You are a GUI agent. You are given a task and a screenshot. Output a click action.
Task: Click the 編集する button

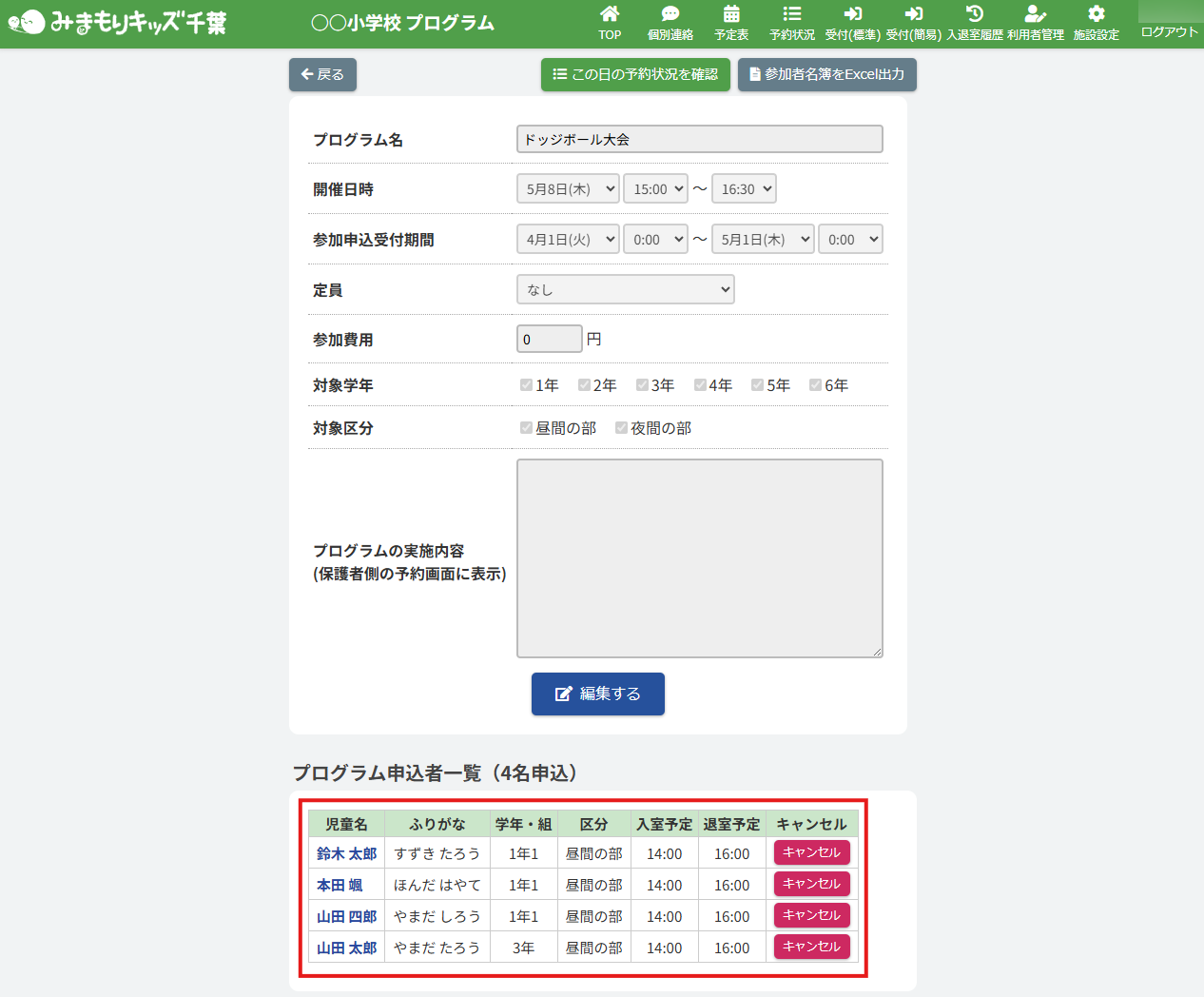tap(597, 694)
